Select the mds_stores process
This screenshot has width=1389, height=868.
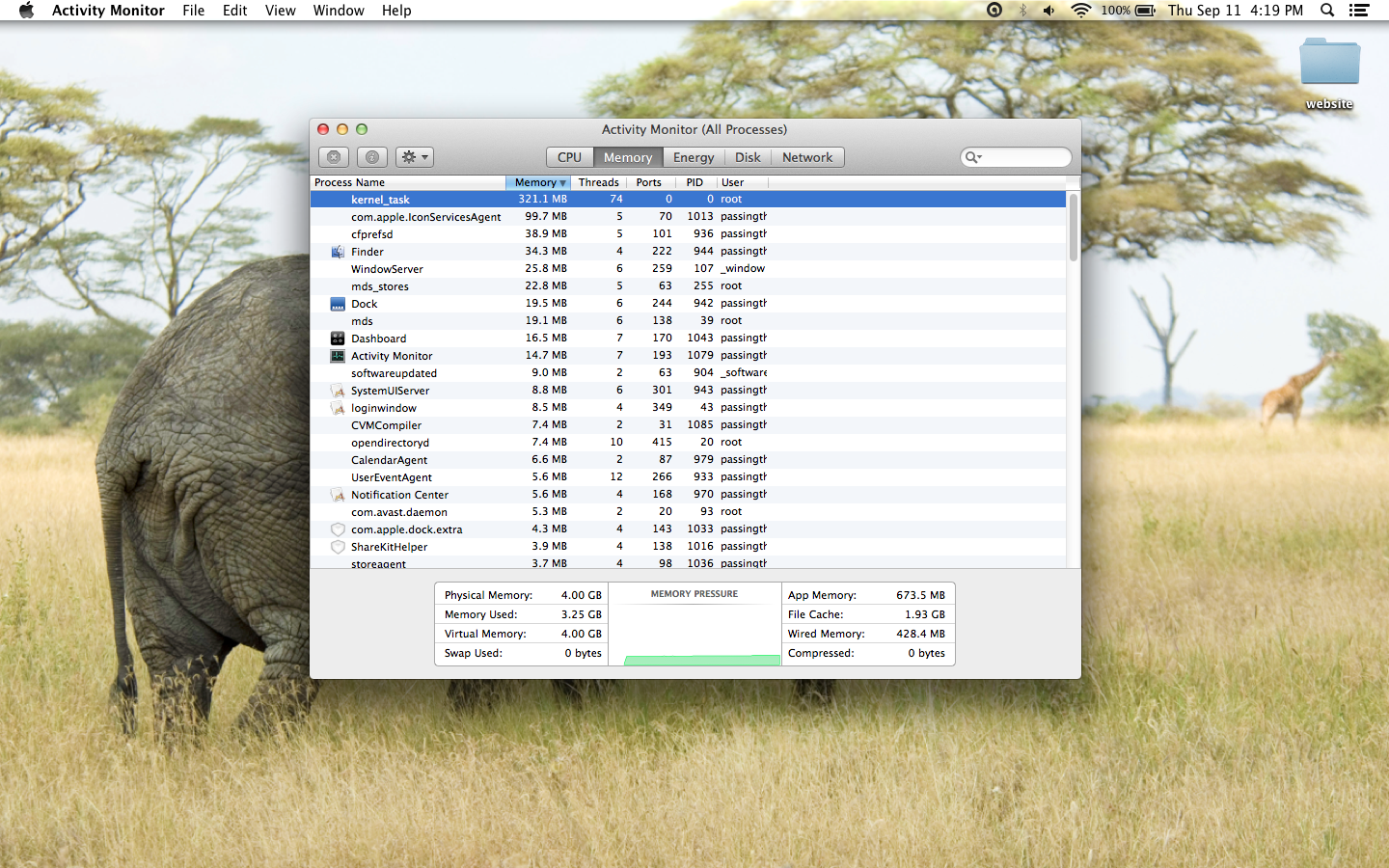click(x=688, y=286)
